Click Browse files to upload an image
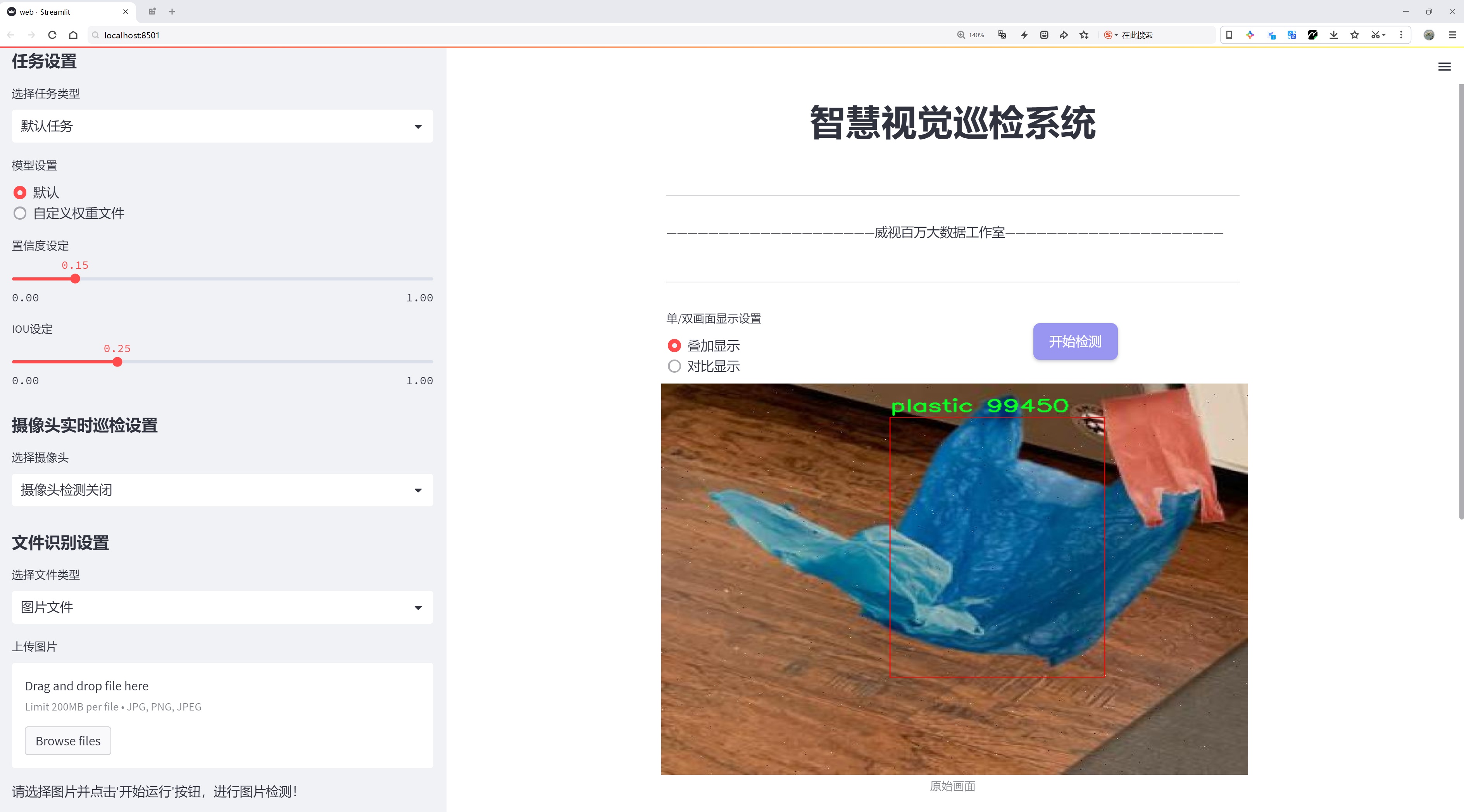 [67, 740]
